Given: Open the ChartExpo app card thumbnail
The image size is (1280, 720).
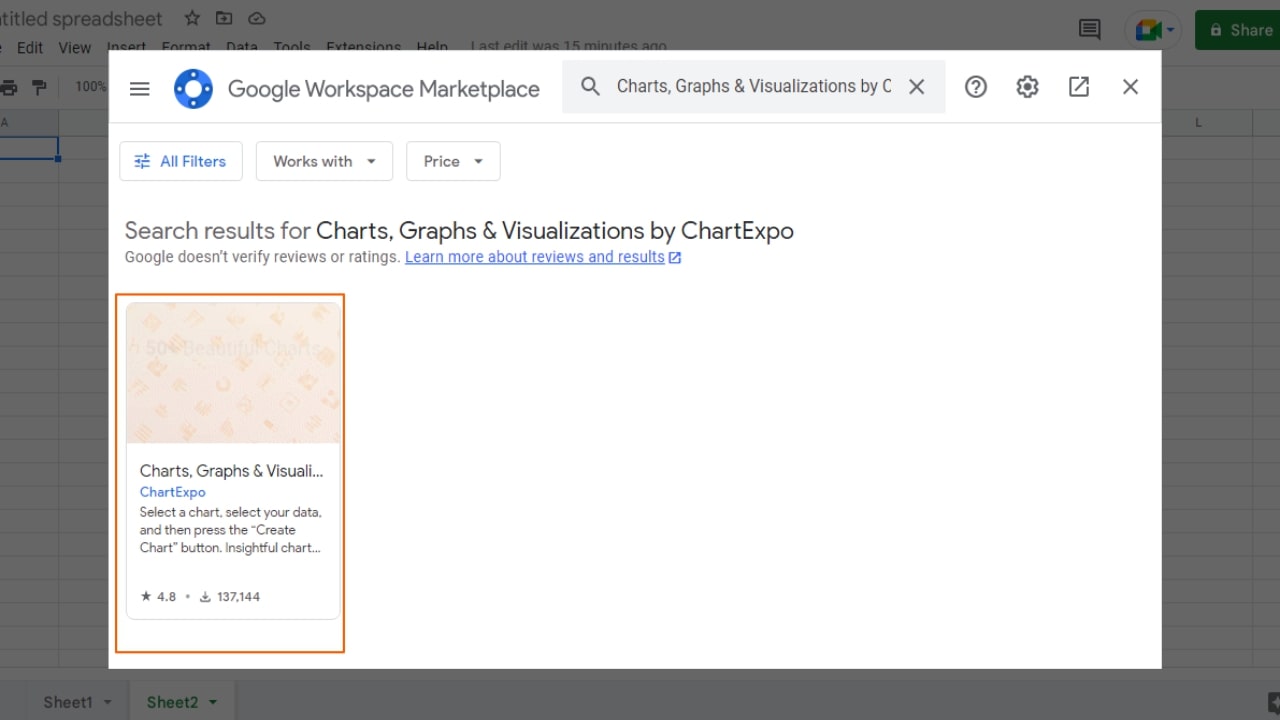Looking at the screenshot, I should 233,373.
